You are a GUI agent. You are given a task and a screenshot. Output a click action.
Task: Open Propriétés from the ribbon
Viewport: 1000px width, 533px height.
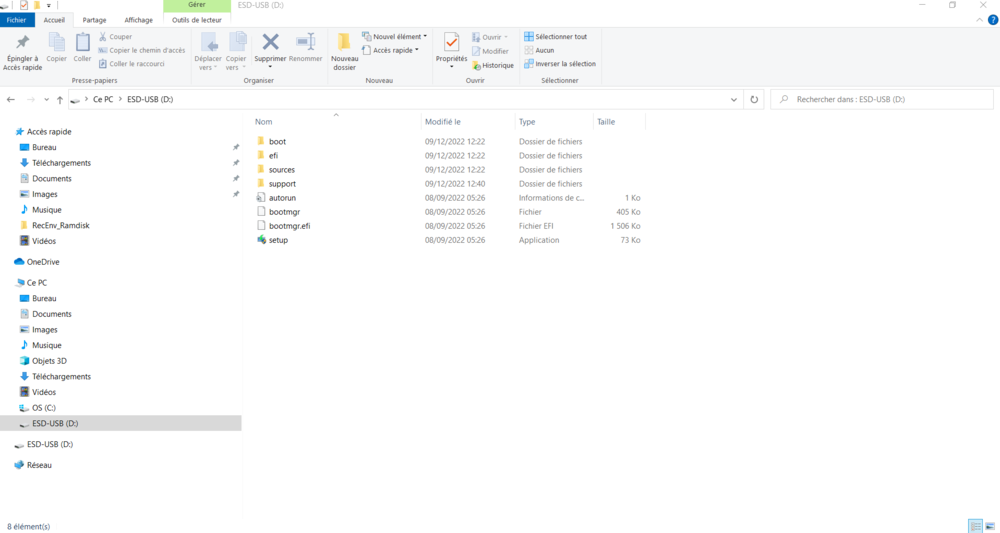click(451, 43)
